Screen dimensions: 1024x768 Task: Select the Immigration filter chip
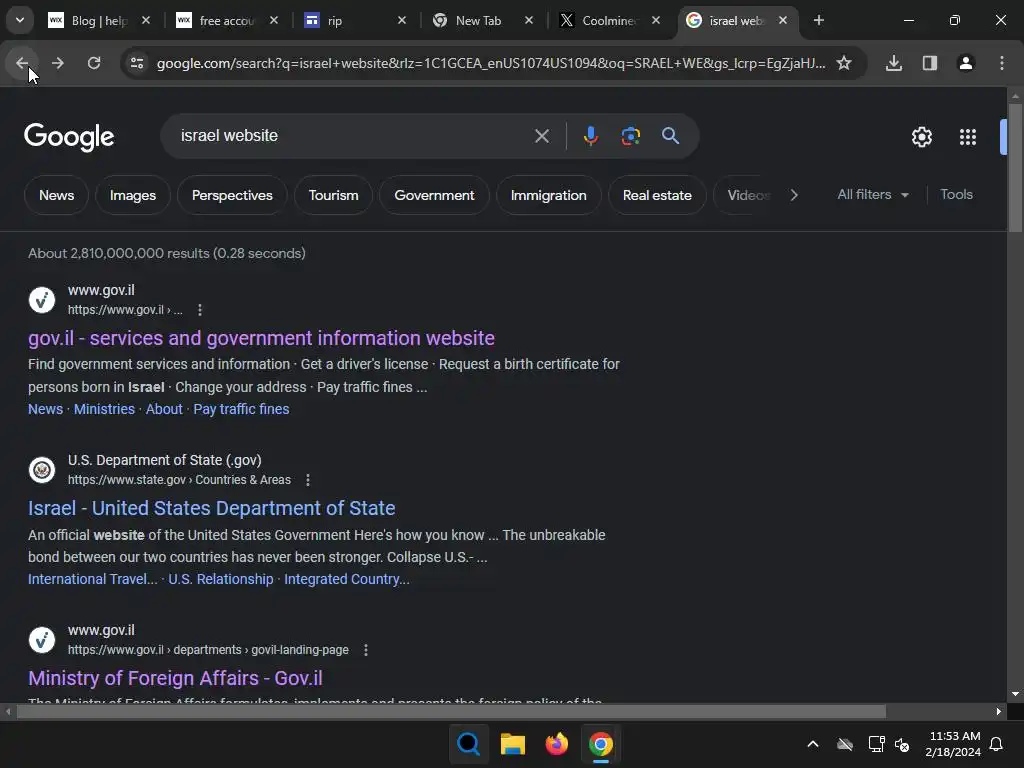pos(549,195)
